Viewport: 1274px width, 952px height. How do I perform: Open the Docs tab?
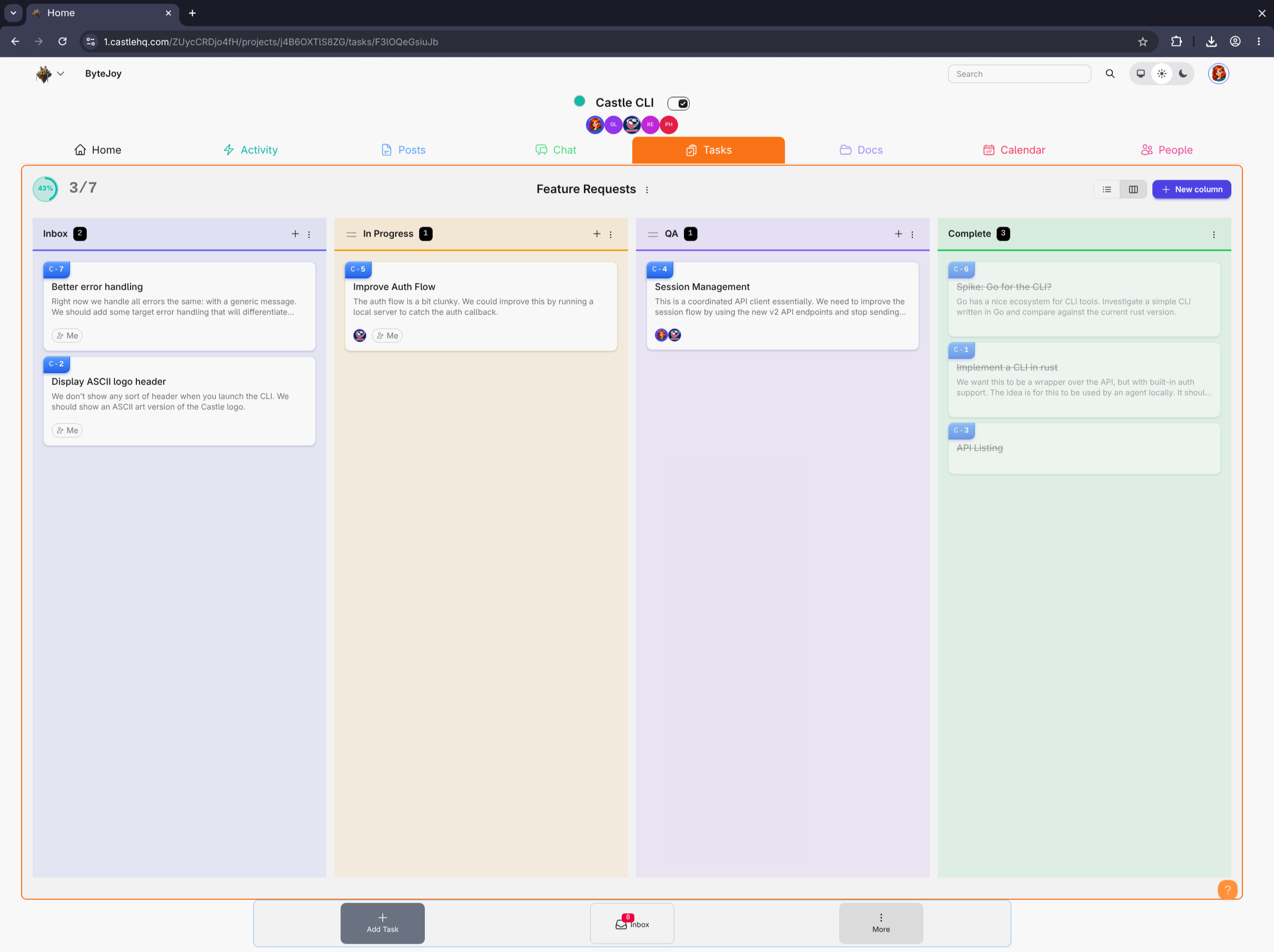coord(861,150)
